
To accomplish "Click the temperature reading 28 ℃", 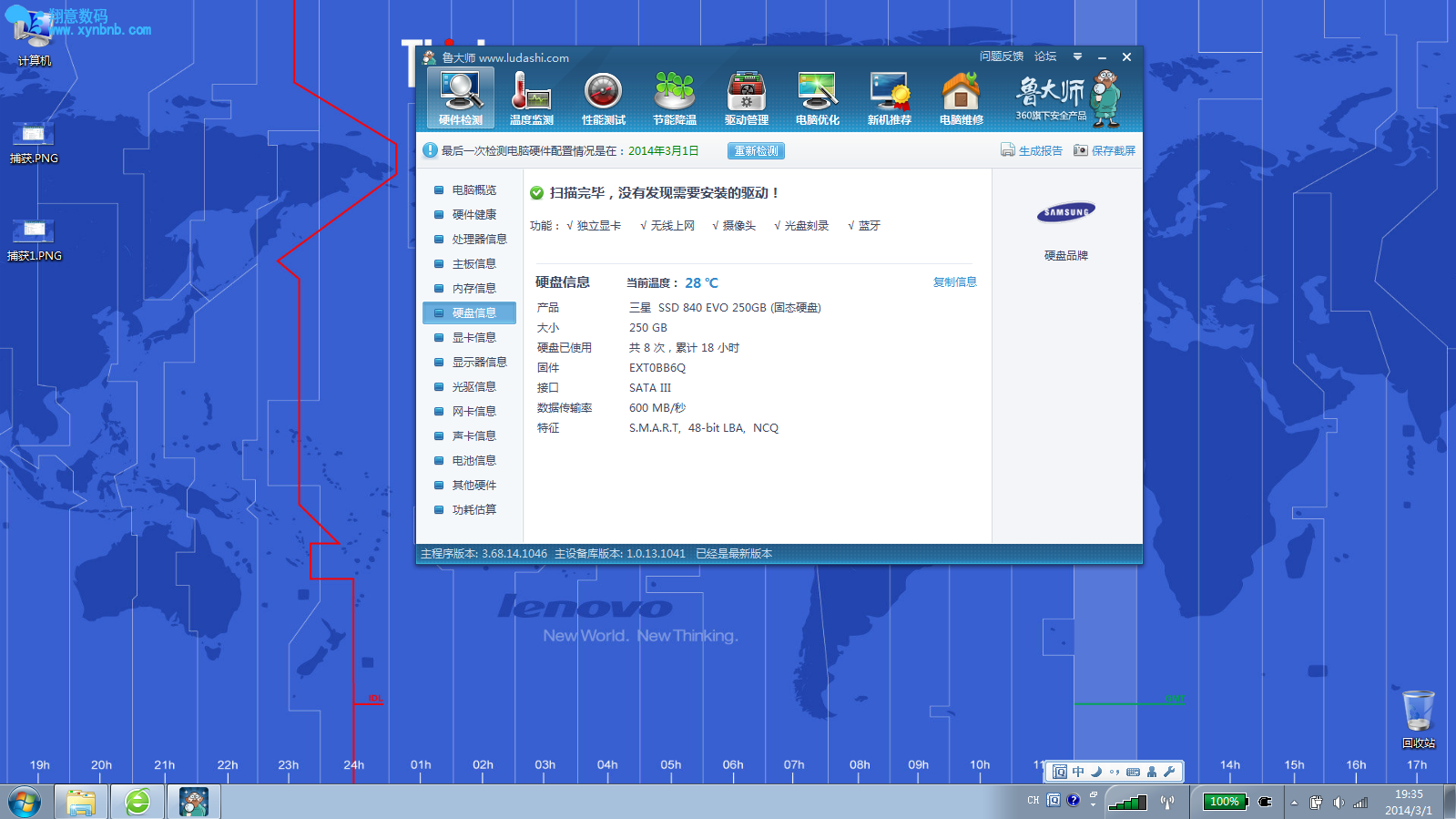I will click(x=701, y=282).
